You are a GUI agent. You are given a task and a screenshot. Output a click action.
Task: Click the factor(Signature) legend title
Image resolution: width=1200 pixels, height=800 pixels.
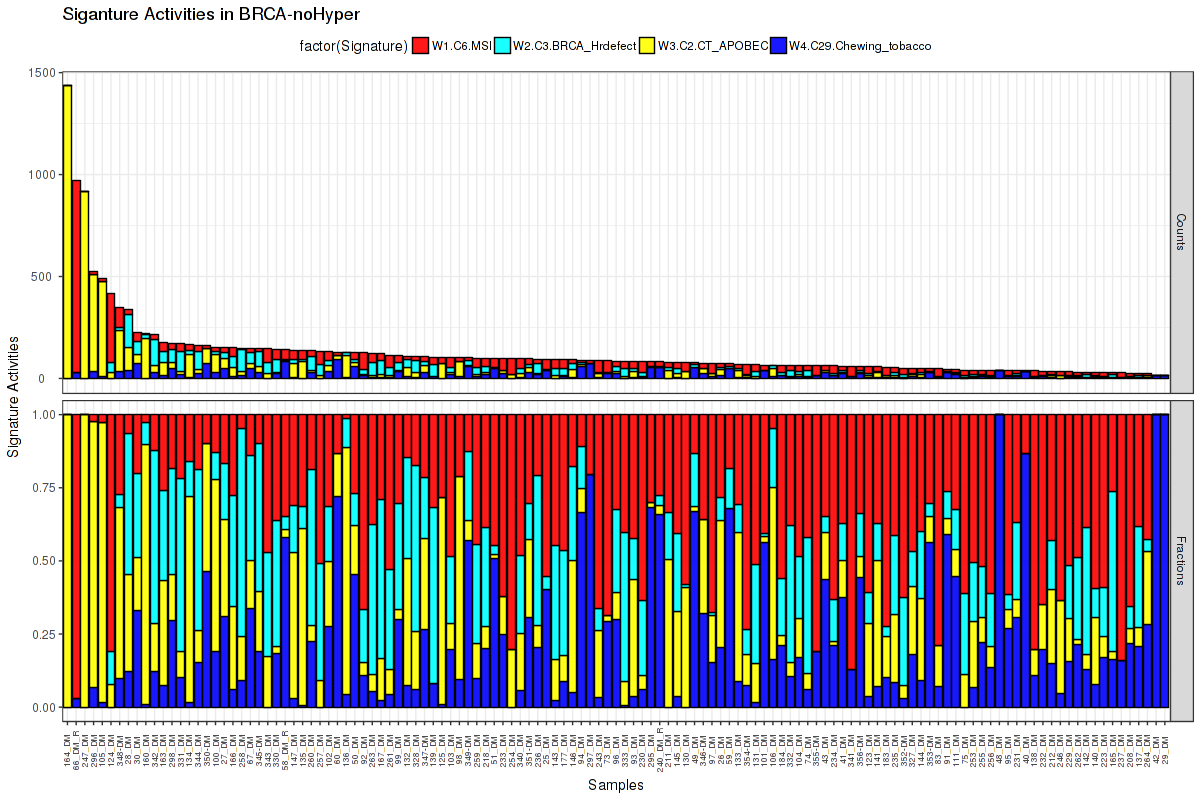[x=354, y=45]
